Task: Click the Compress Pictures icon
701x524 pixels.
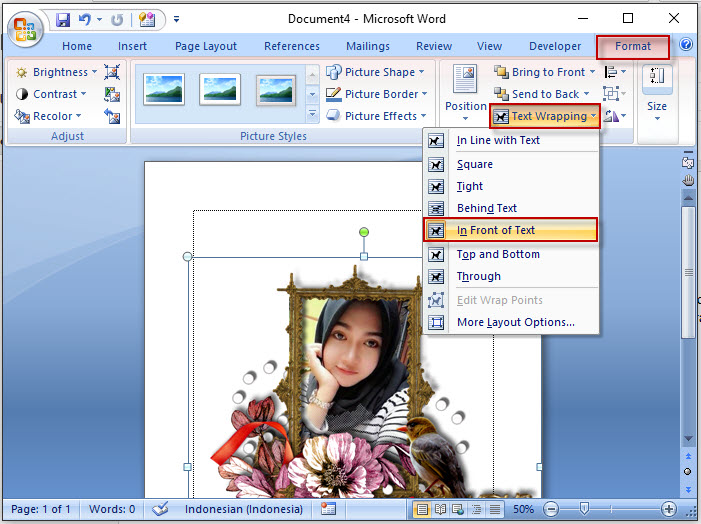Action: [112, 72]
